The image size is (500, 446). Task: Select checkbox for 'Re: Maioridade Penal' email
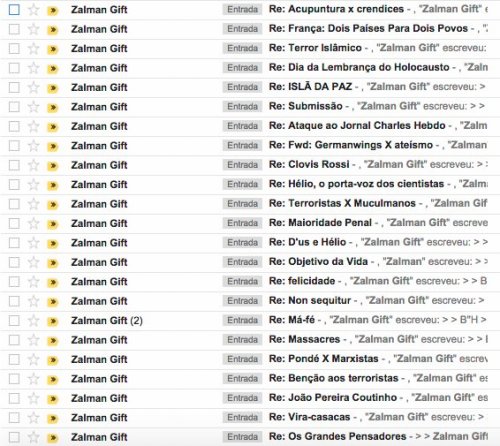tap(14, 223)
